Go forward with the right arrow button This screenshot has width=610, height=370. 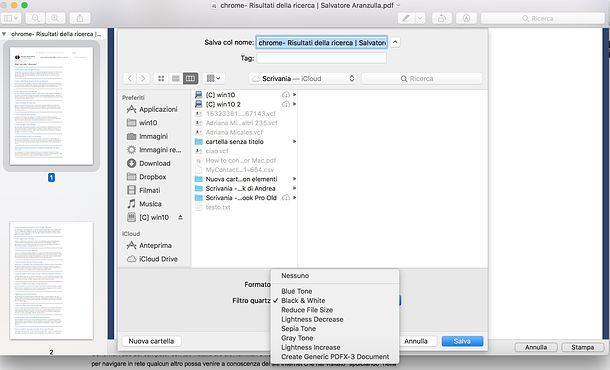click(143, 78)
